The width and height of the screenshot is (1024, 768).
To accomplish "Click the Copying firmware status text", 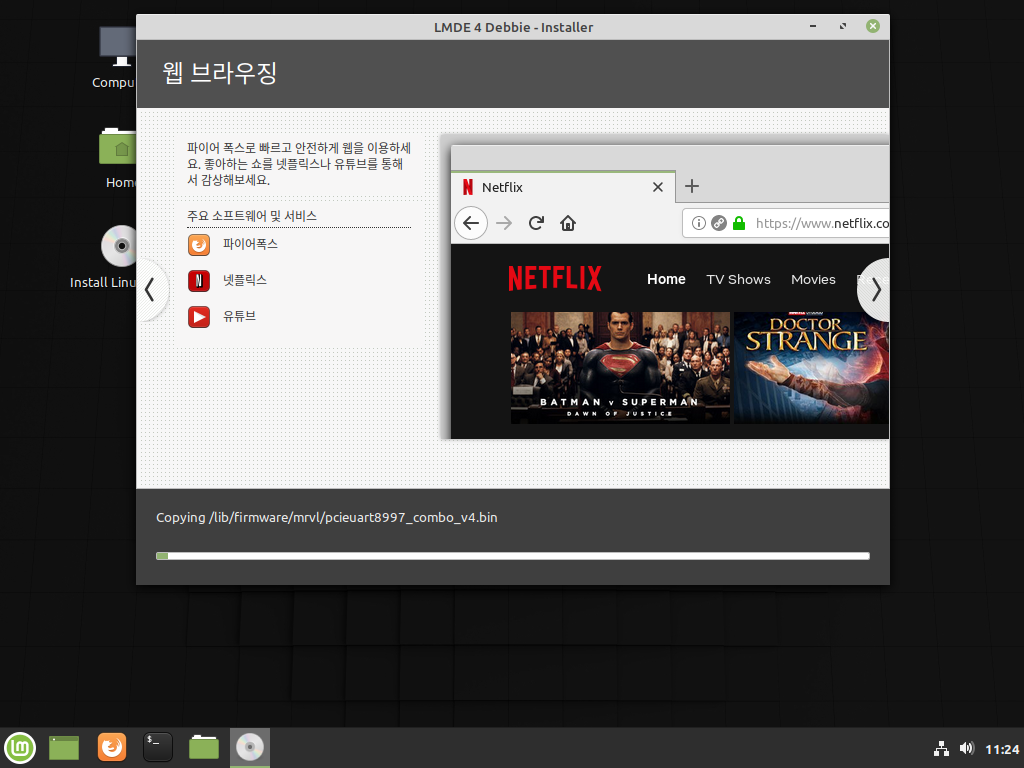I will coord(327,517).
